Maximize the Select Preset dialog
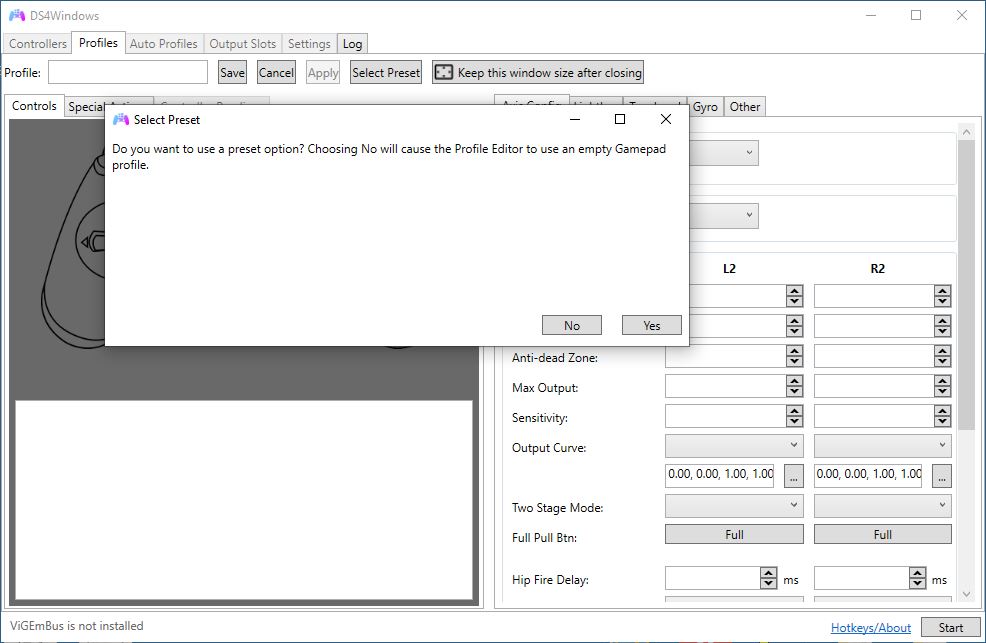 pyautogui.click(x=619, y=119)
